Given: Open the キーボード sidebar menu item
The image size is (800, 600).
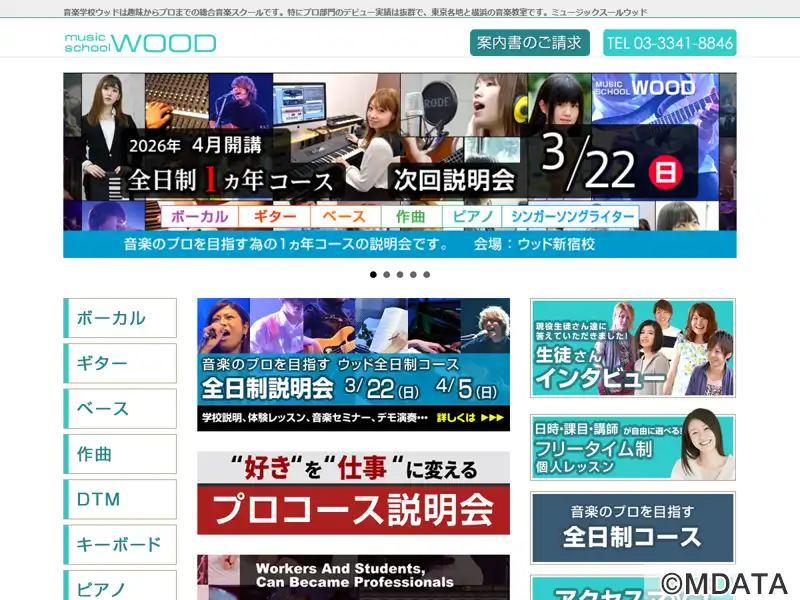Looking at the screenshot, I should 120,544.
